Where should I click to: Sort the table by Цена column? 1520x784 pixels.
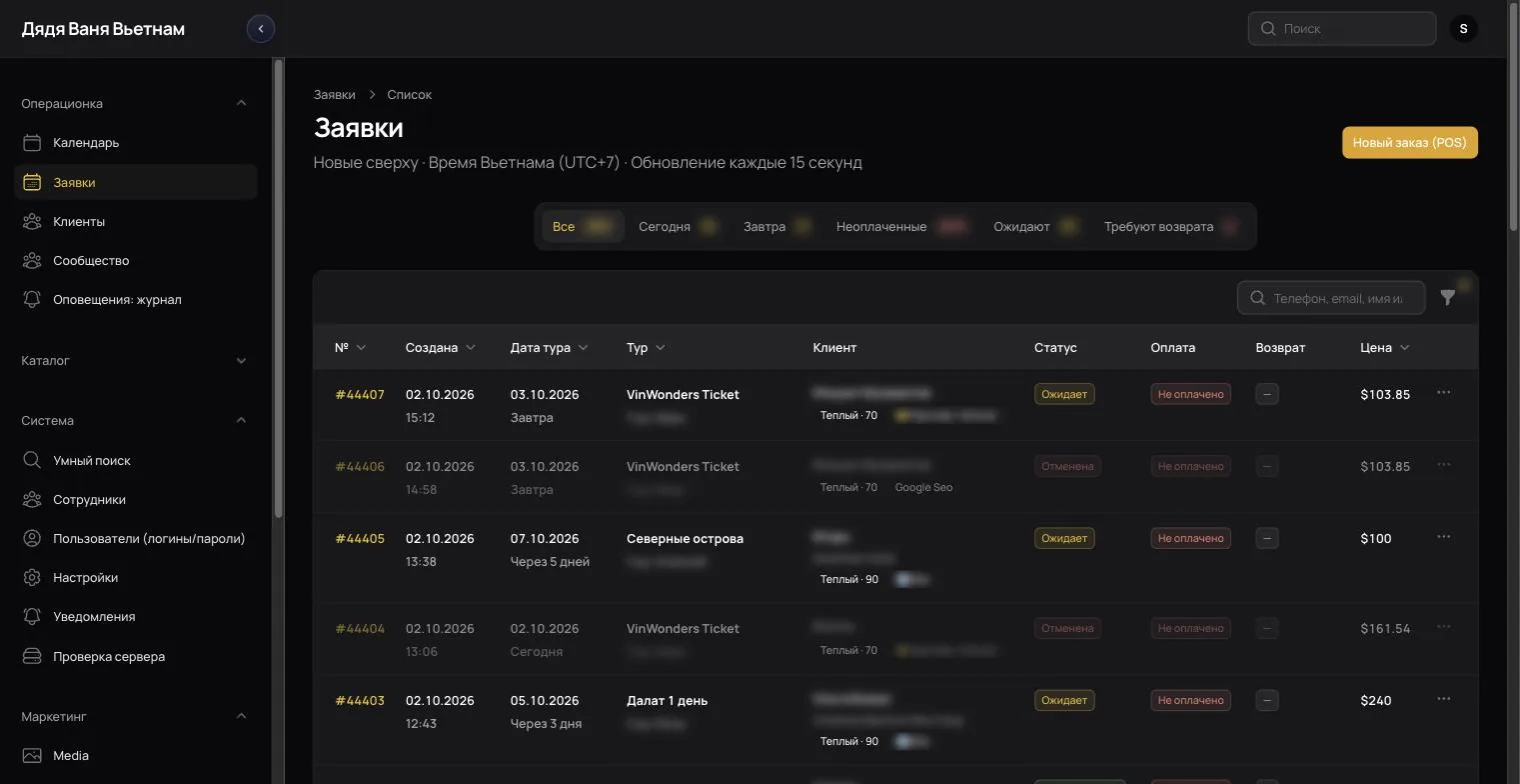[x=1385, y=348]
